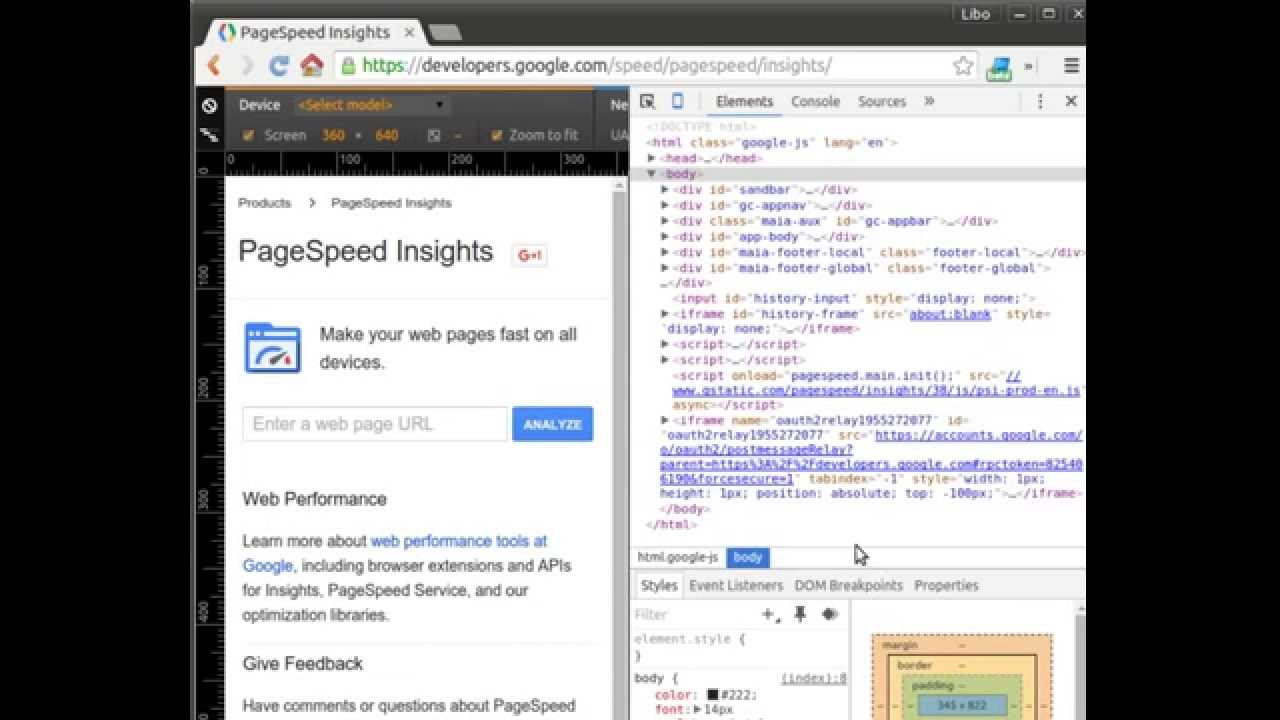Close the DevTools panel
1280x720 pixels.
coord(1071,101)
